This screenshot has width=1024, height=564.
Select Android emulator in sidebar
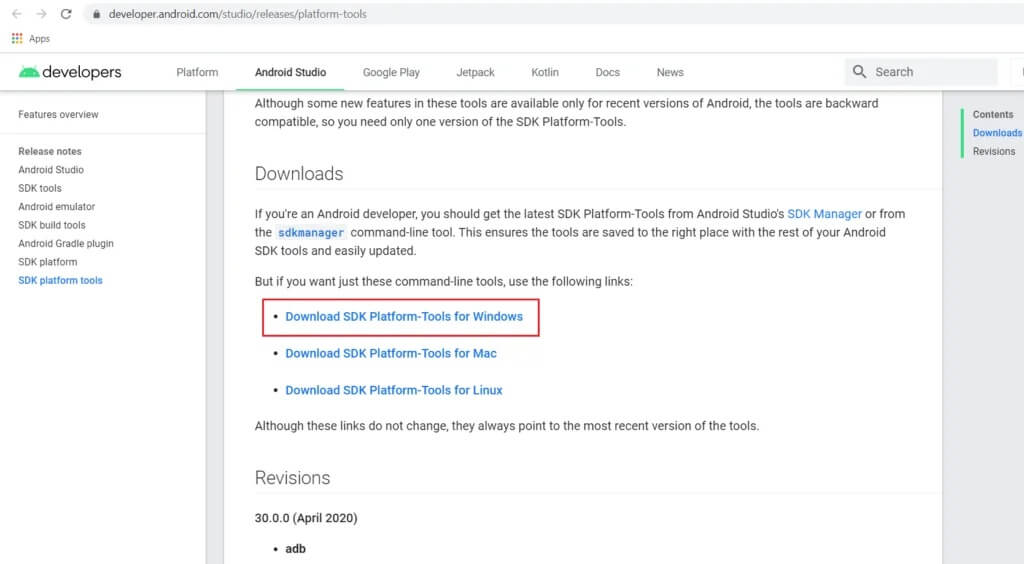[57, 207]
